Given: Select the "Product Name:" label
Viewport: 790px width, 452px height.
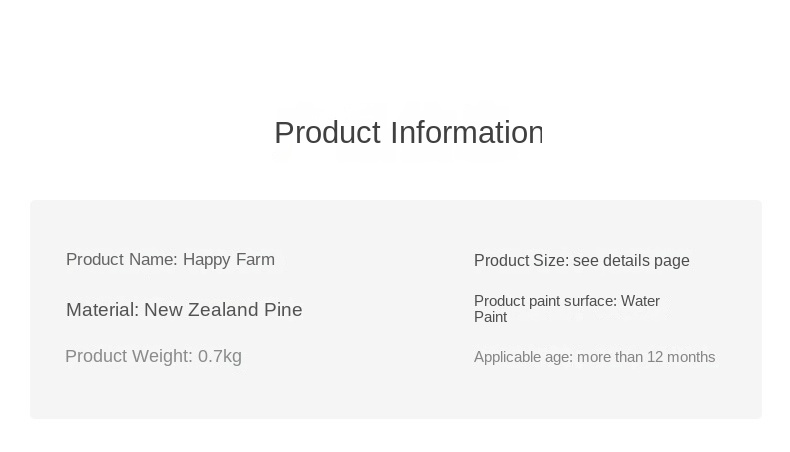Looking at the screenshot, I should click(121, 260).
